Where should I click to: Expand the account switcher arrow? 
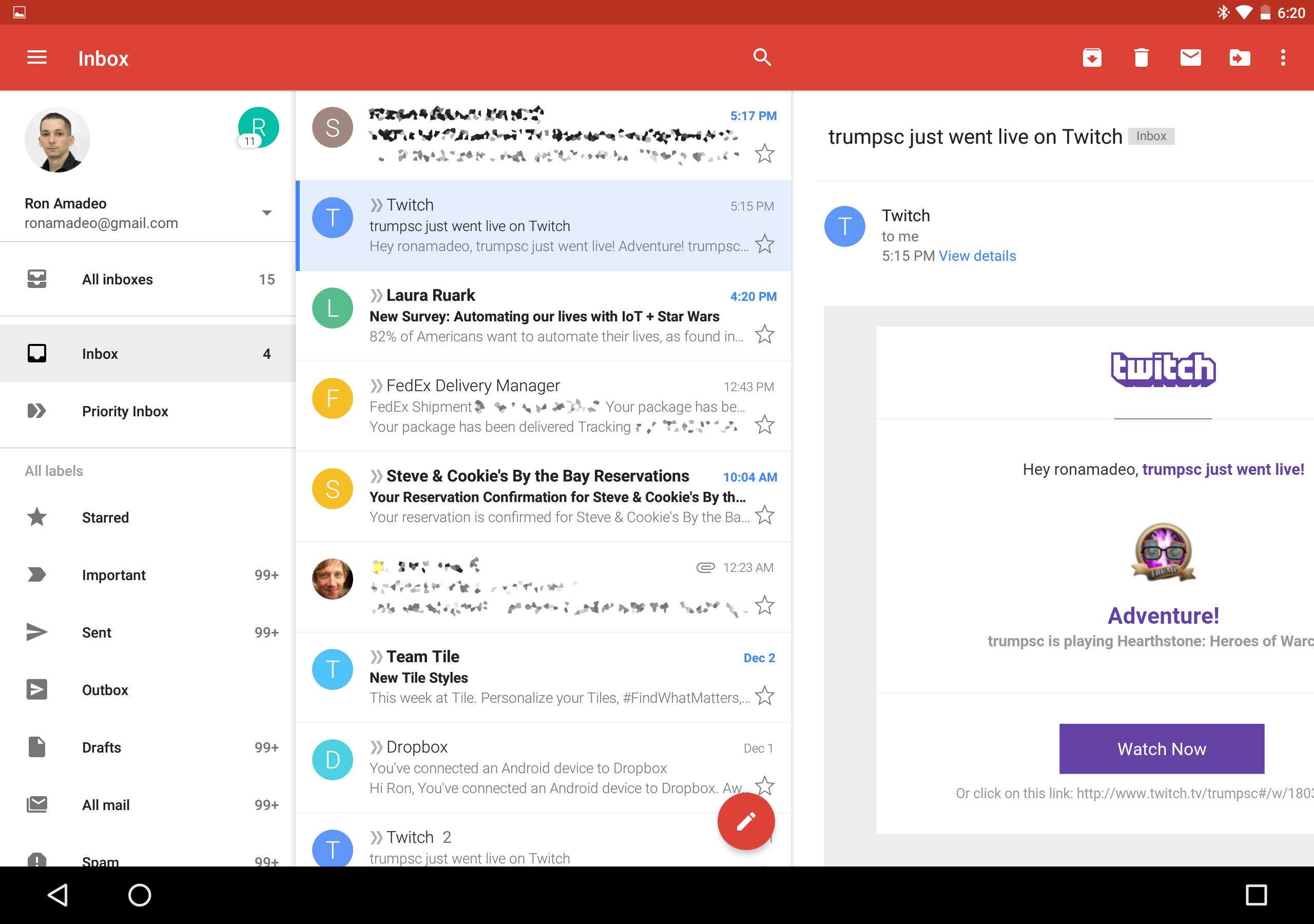point(267,213)
